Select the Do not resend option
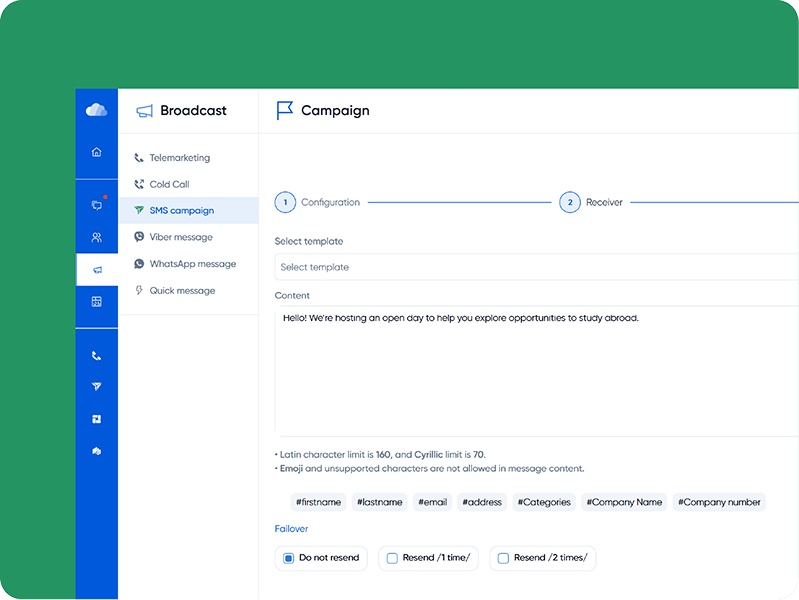This screenshot has height=600, width=799. (x=321, y=558)
